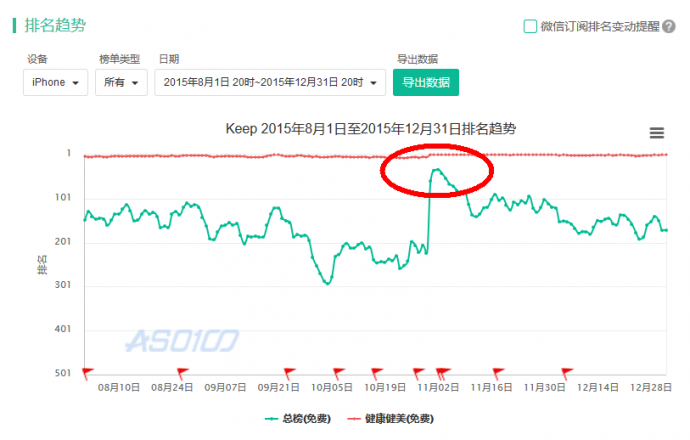This screenshot has height=440, width=690.
Task: Click the help question mark icon
Action: (669, 26)
